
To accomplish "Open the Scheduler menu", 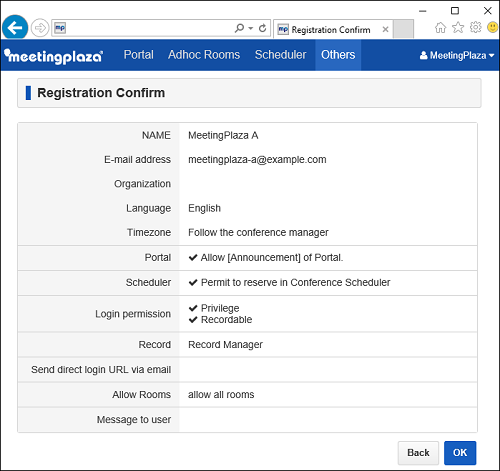I will (280, 55).
